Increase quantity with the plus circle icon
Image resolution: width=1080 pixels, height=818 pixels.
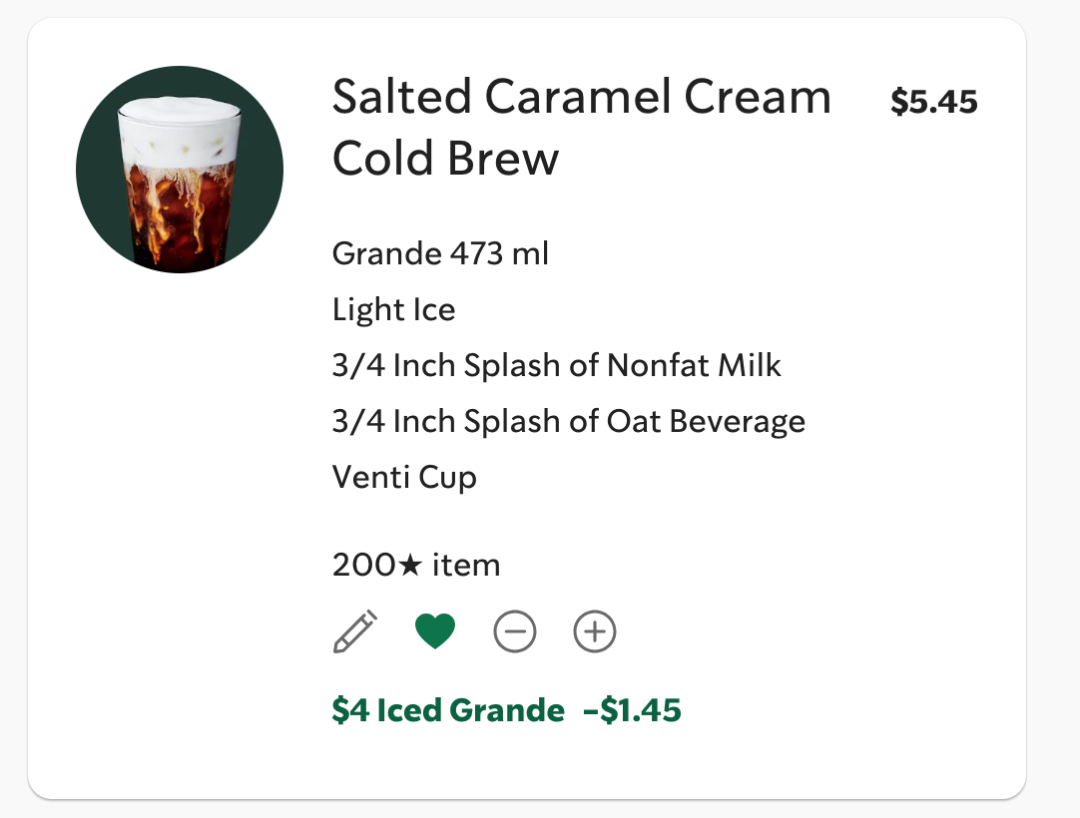[595, 632]
